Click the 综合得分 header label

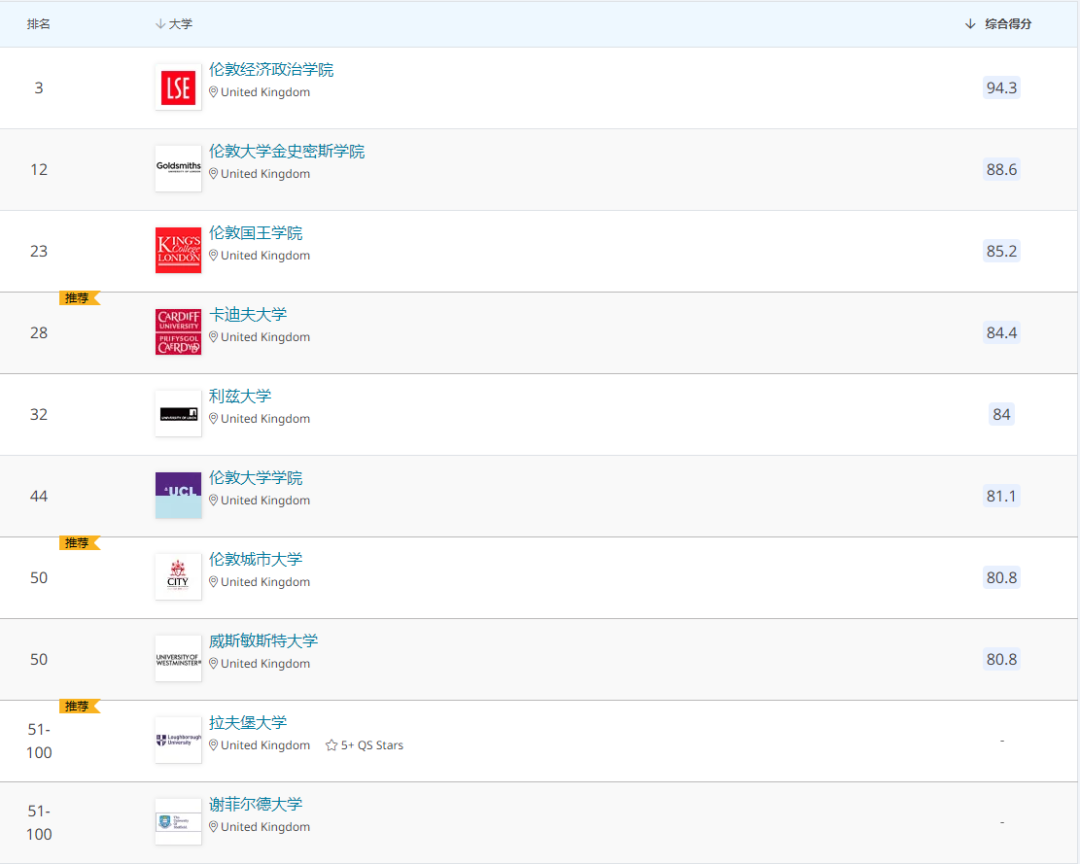(x=1008, y=24)
